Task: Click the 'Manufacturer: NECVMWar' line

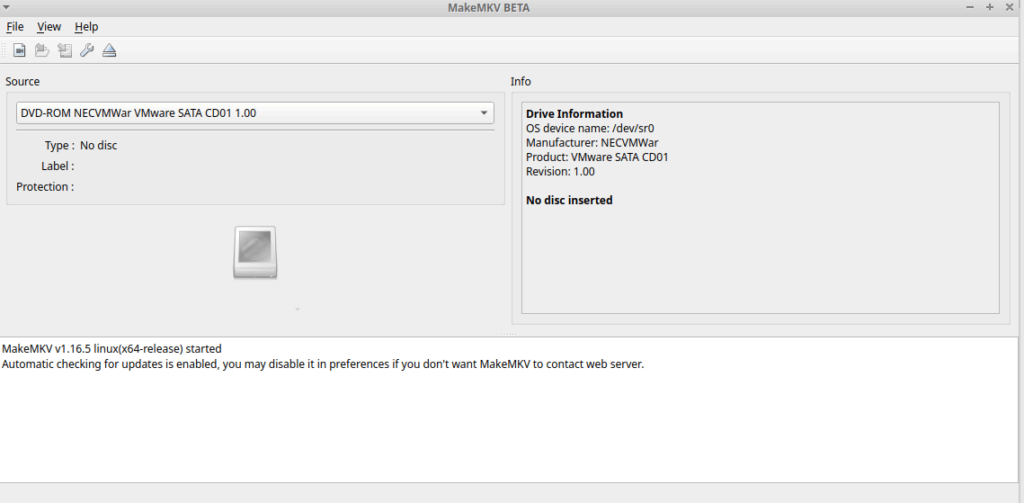Action: [x=592, y=142]
